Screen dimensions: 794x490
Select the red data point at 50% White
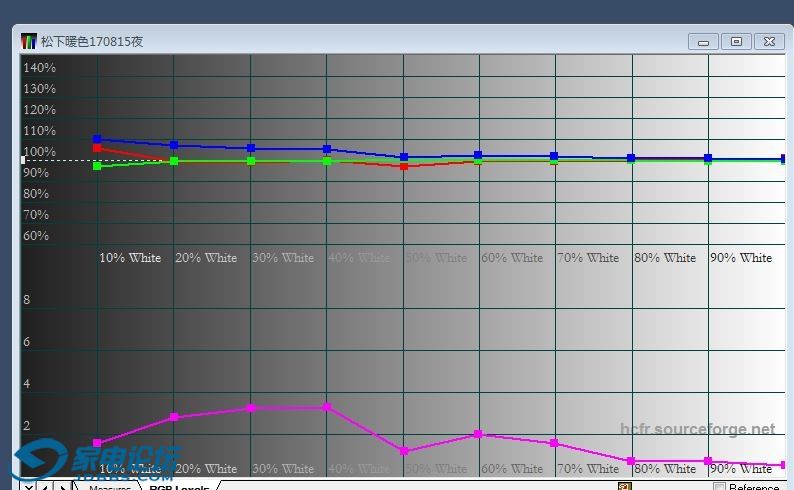404,166
